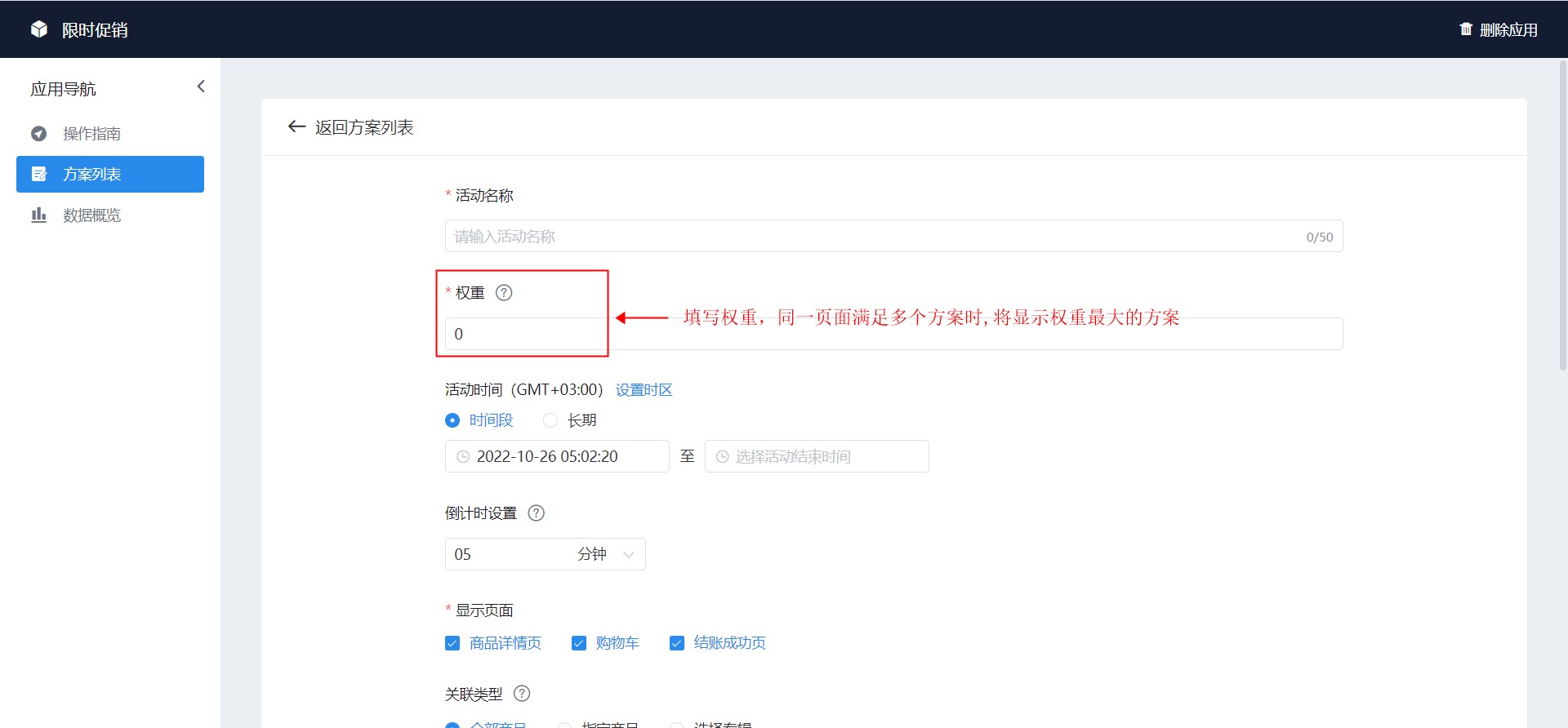The image size is (1568, 728).
Task: Uncheck the 商品详情页 checkbox
Action: [452, 643]
